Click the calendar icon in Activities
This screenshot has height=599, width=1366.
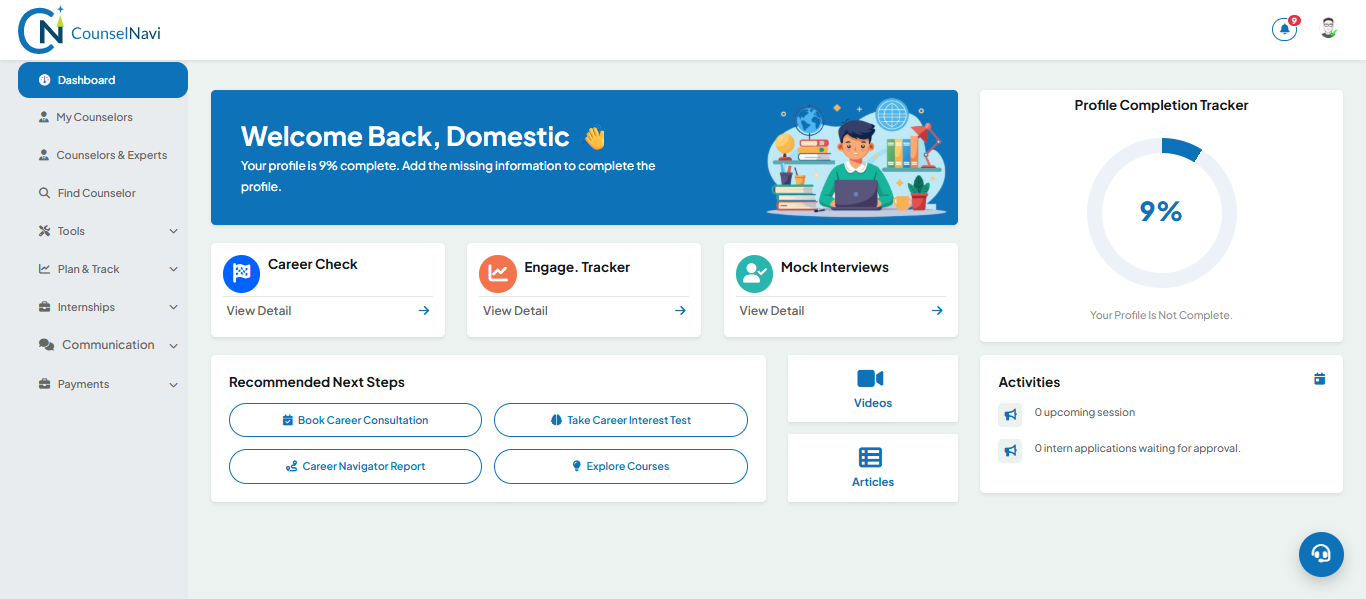(x=1319, y=379)
